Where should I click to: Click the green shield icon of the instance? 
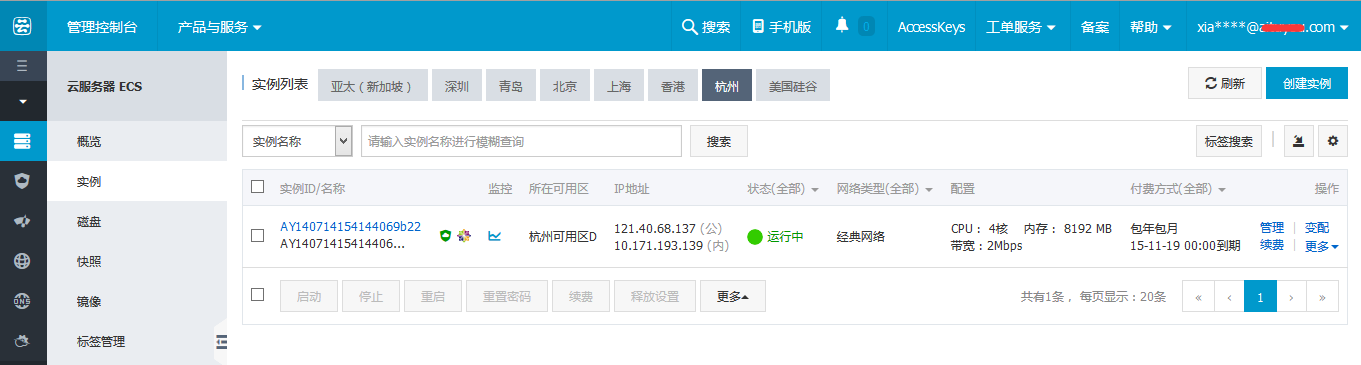[x=446, y=236]
